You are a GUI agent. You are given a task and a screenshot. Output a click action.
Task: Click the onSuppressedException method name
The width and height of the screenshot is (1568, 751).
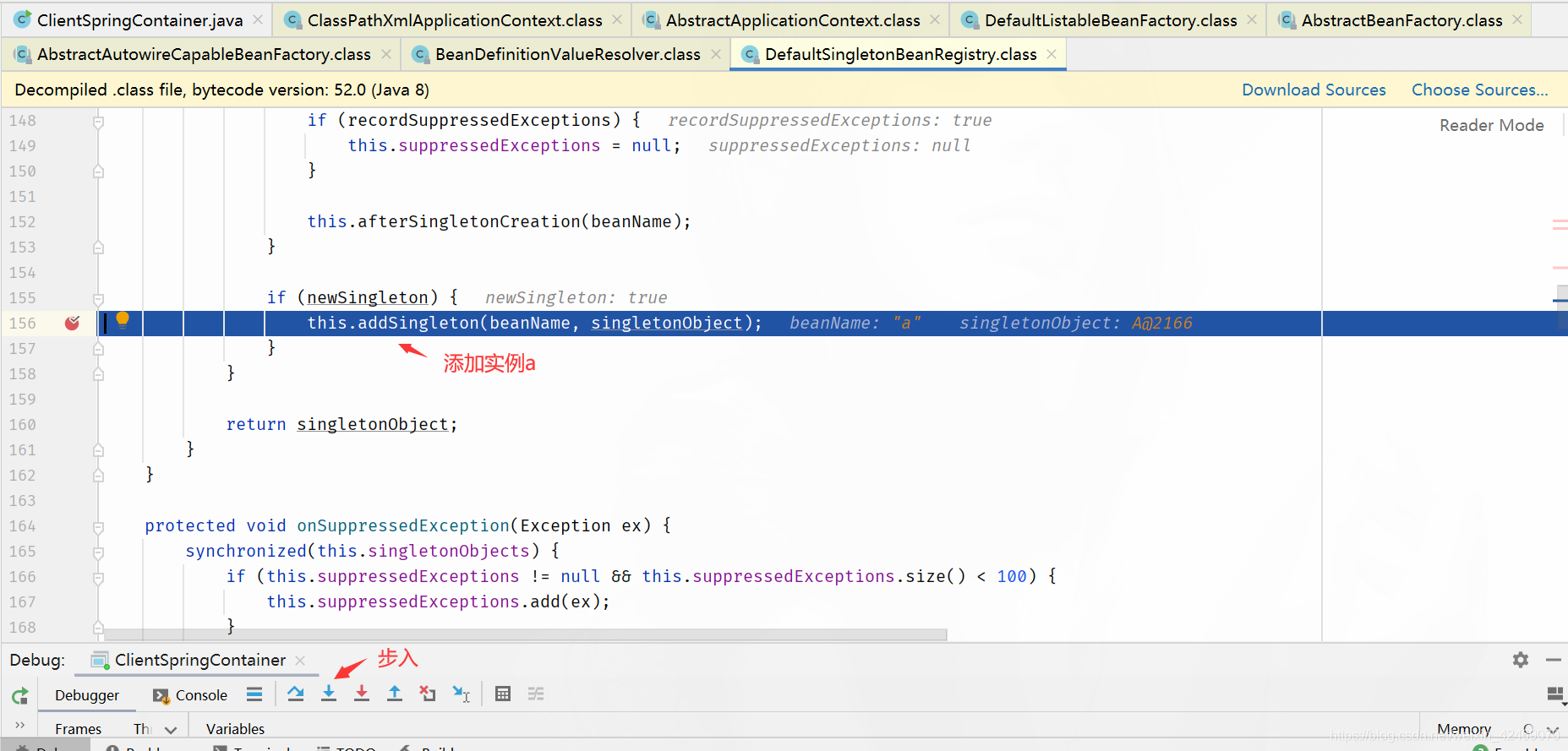[403, 525]
